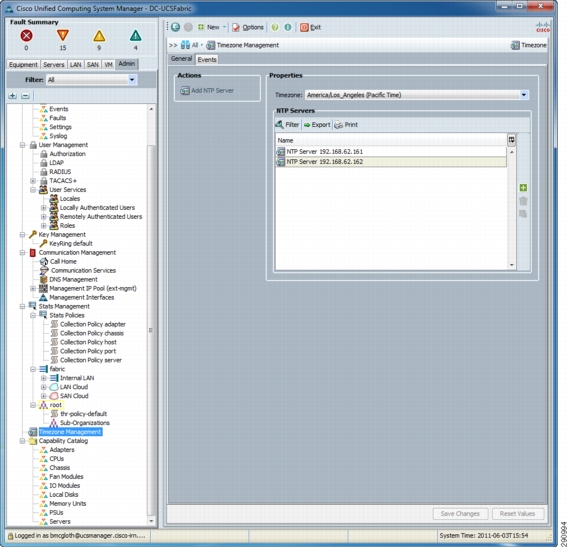Click the info properties icon beside NTP table
Viewport: 576px width, 559px height.
[x=523, y=214]
